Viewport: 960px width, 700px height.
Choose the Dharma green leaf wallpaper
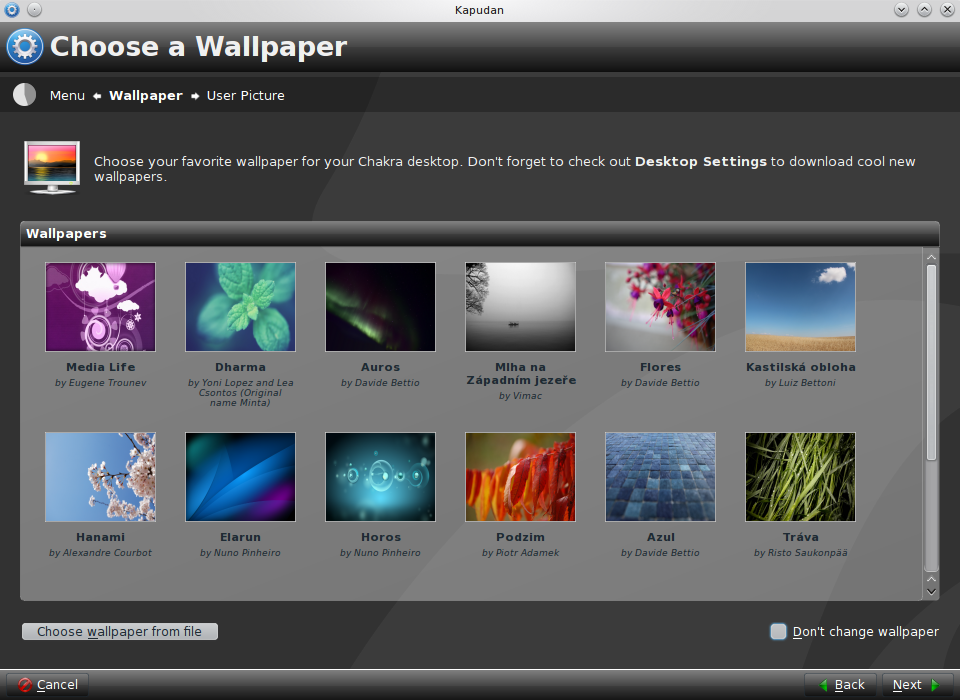[240, 307]
